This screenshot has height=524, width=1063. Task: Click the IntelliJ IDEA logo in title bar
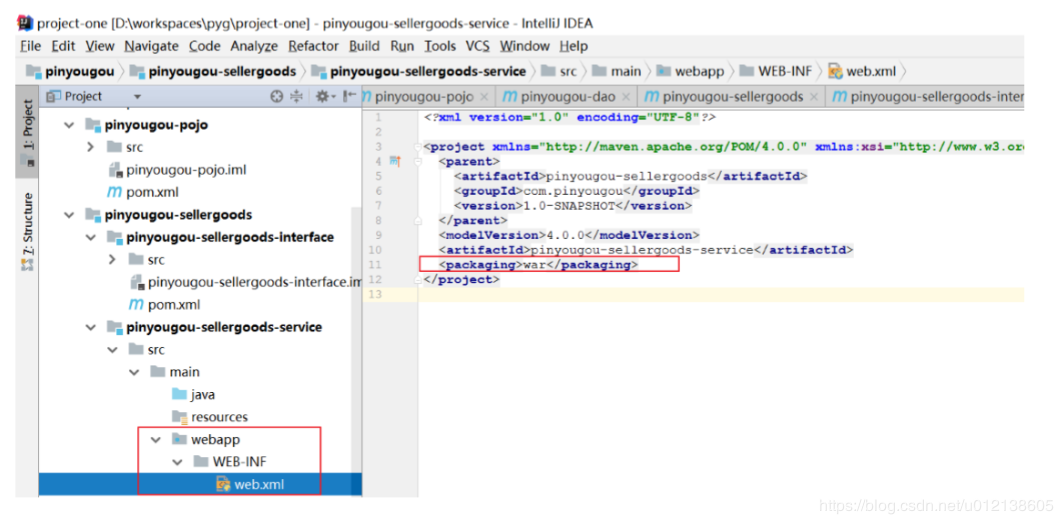click(25, 23)
